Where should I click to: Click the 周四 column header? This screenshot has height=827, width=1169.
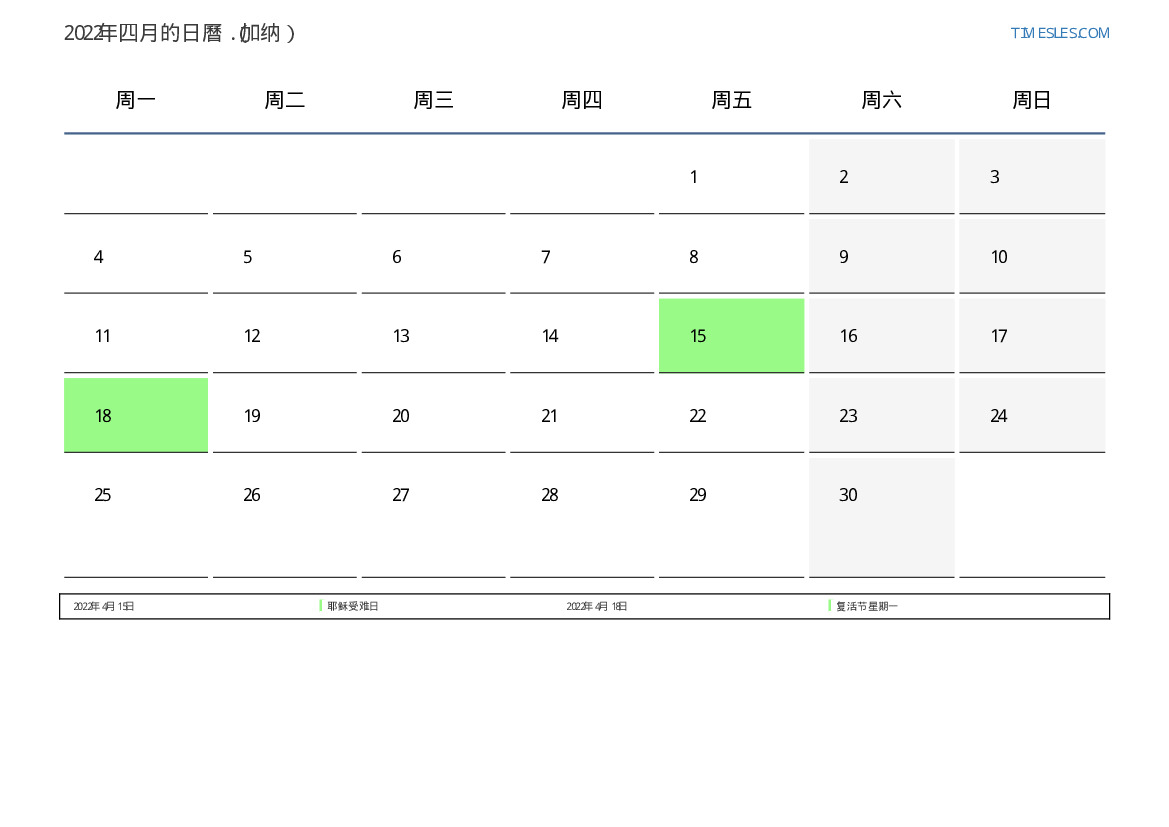click(582, 100)
